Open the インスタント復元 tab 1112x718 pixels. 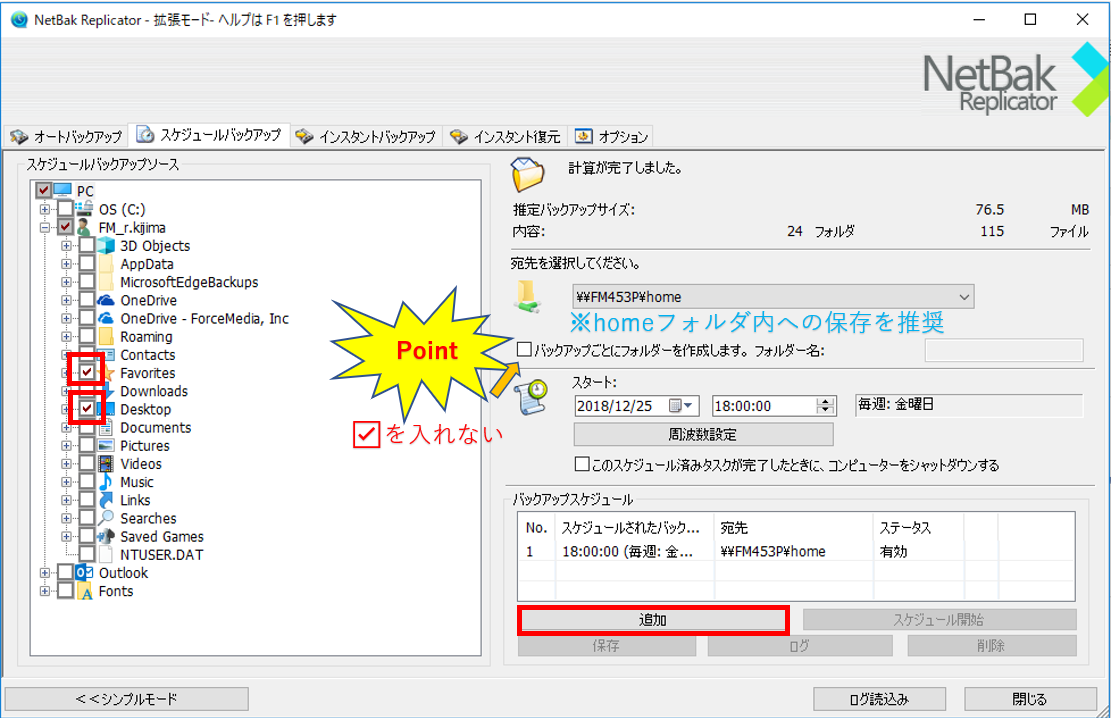point(507,136)
